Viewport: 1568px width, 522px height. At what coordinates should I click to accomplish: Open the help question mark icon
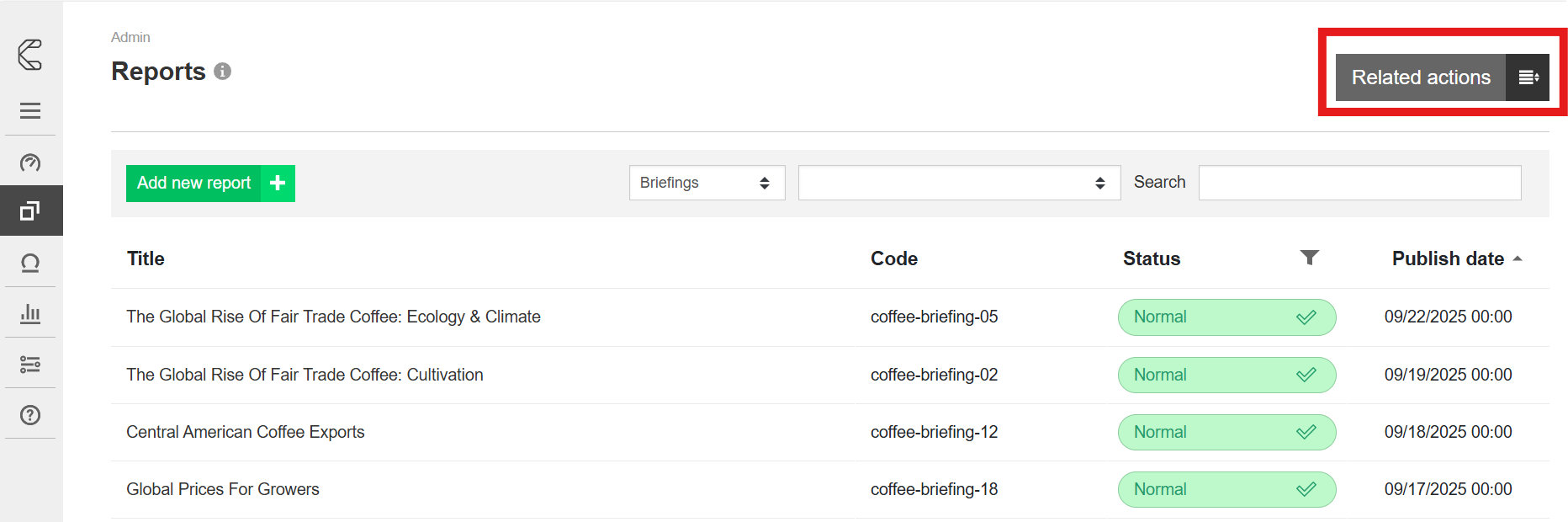coord(30,415)
